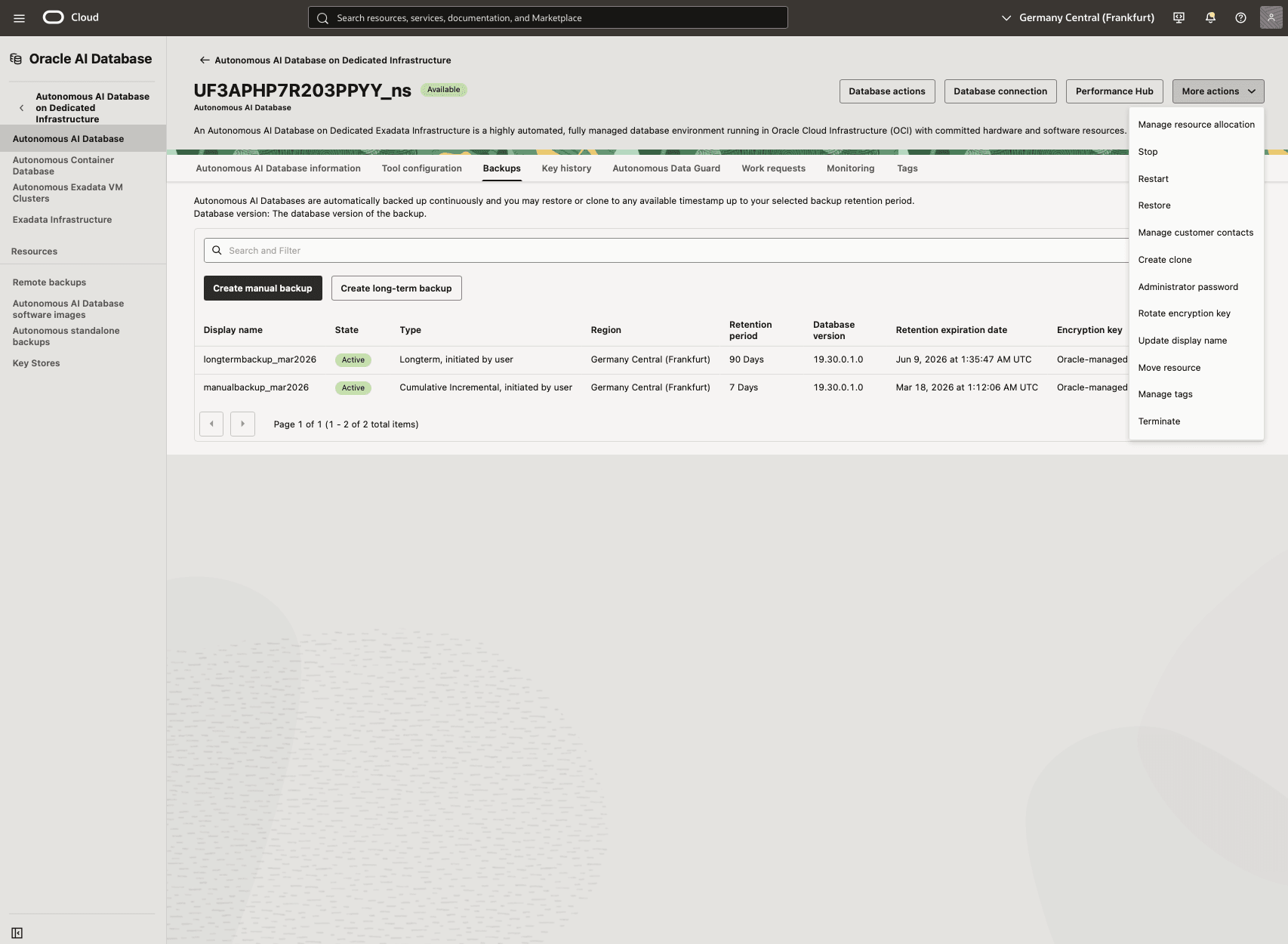The width and height of the screenshot is (1288, 944).
Task: Select the Backups tab
Action: pyautogui.click(x=501, y=168)
